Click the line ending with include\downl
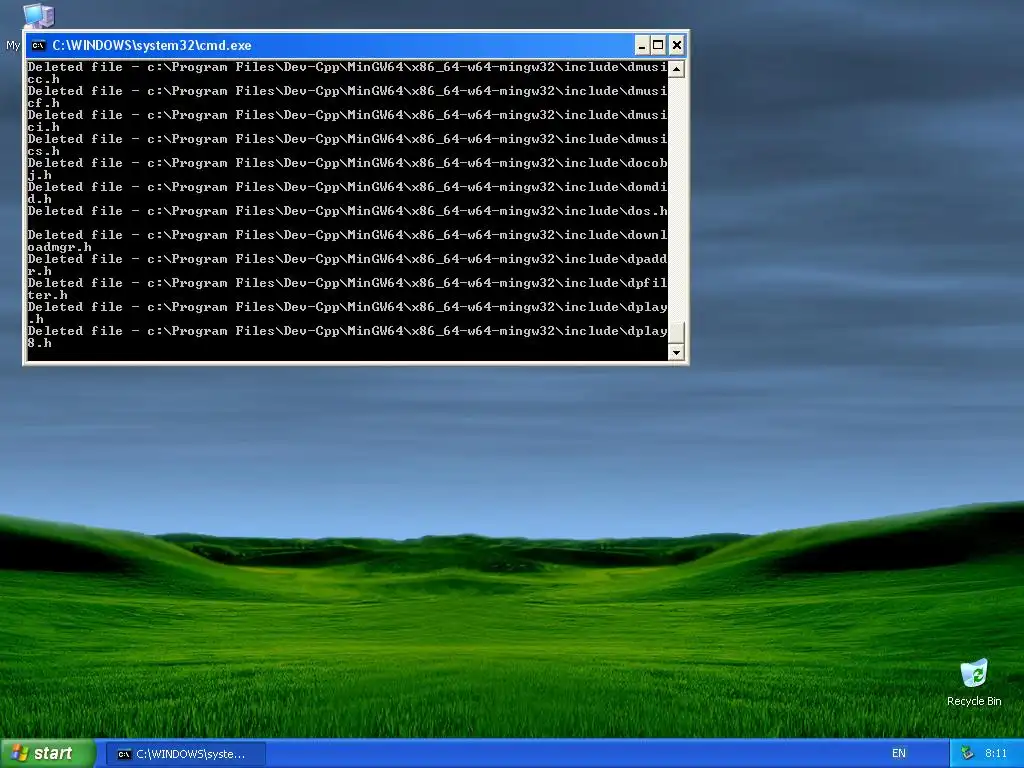1024x768 pixels. coord(347,234)
